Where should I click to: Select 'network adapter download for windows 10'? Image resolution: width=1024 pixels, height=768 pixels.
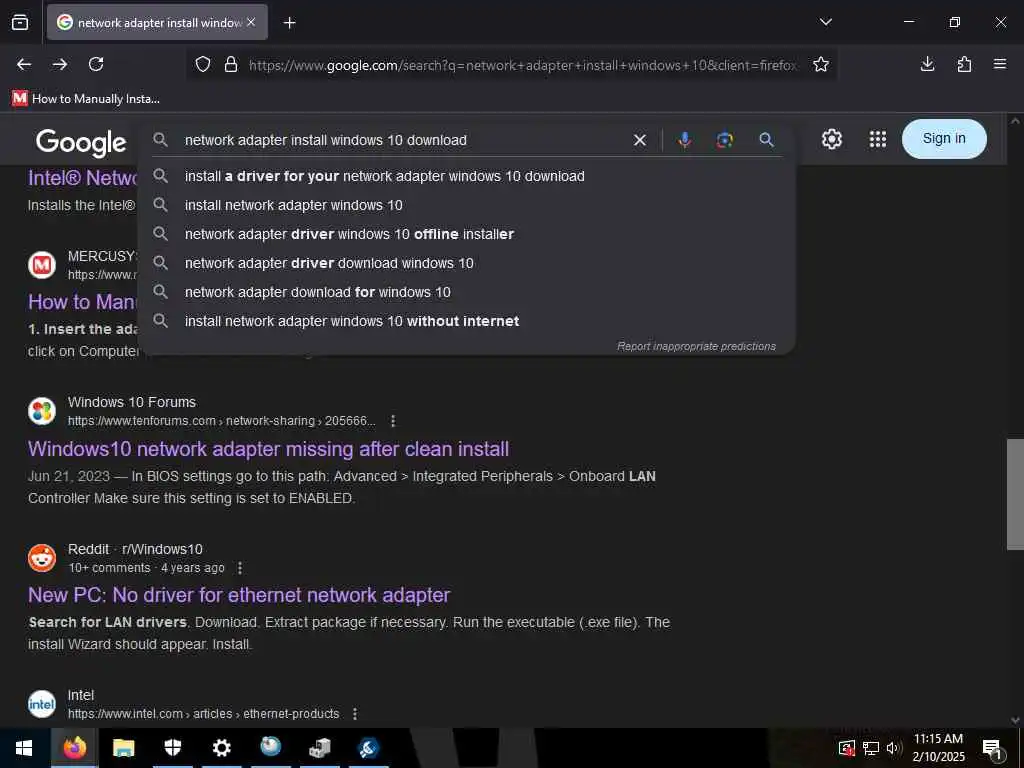(x=467, y=292)
